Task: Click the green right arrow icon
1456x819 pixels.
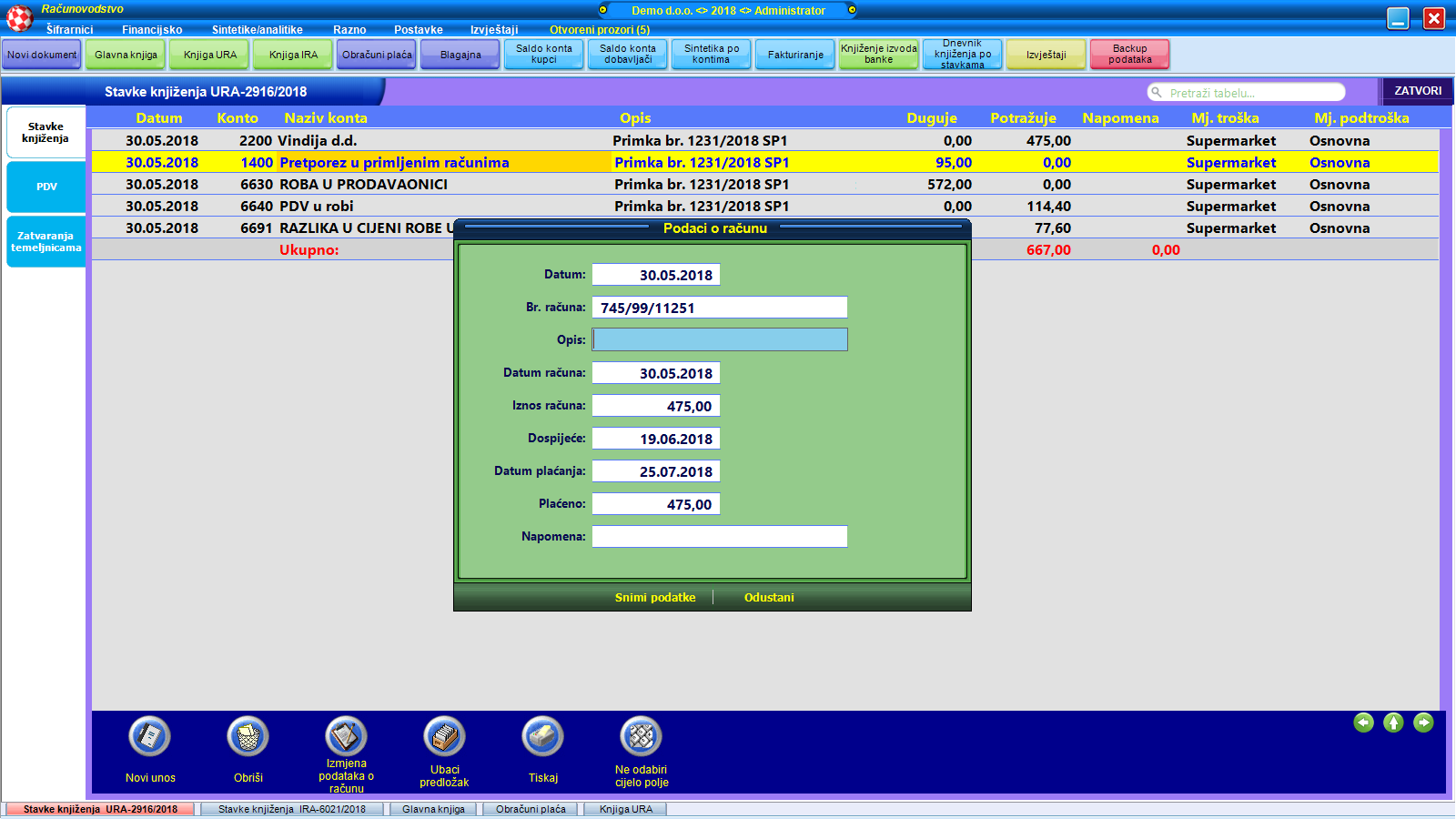Action: [1423, 723]
